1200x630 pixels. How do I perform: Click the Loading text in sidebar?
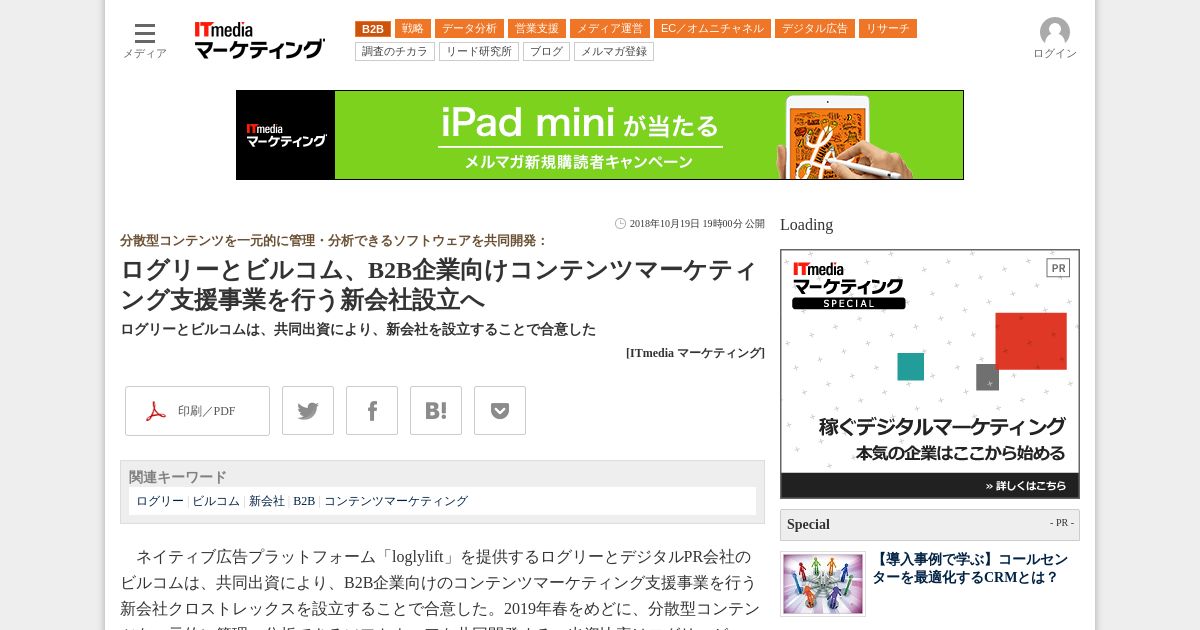coord(806,224)
